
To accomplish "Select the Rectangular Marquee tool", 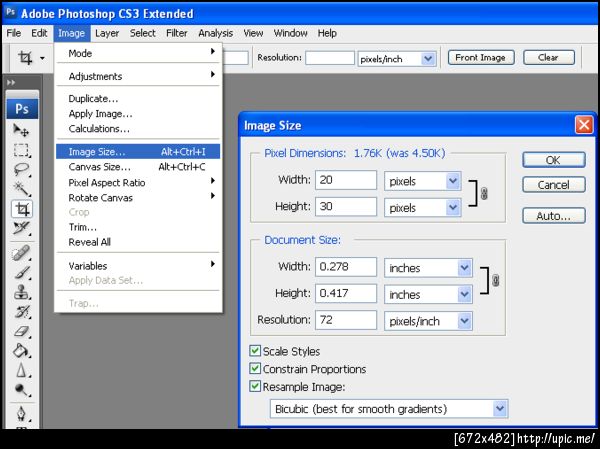I will [21, 150].
